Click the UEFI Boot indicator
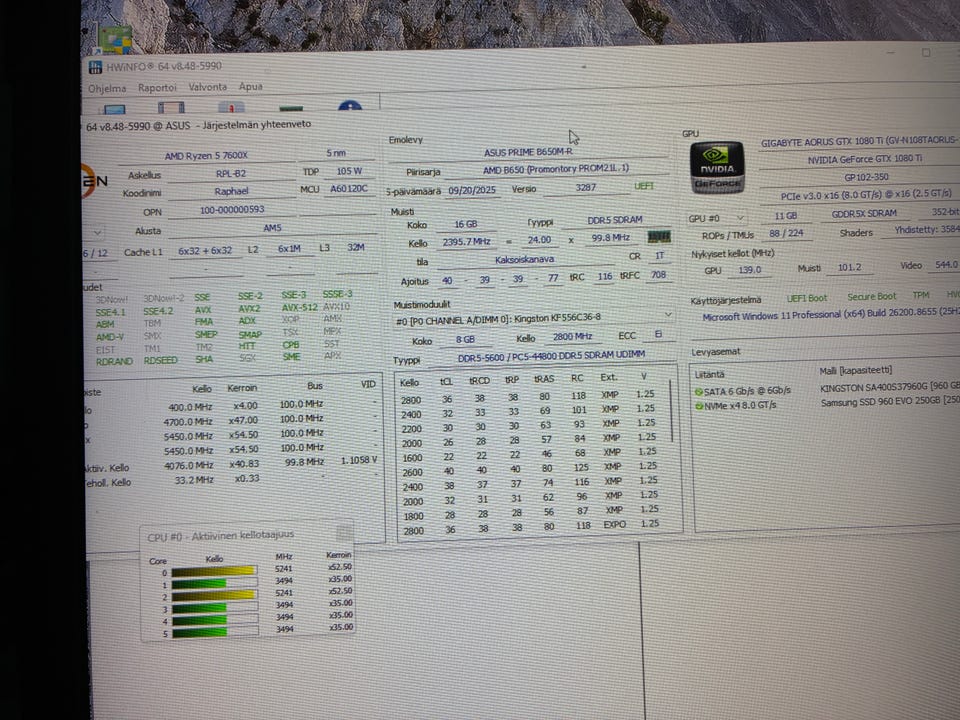 806,298
